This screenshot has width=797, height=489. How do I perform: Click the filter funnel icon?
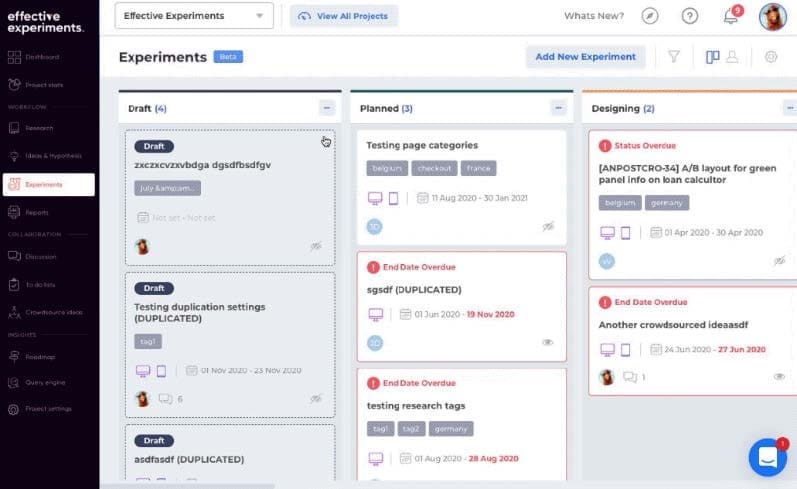point(674,56)
